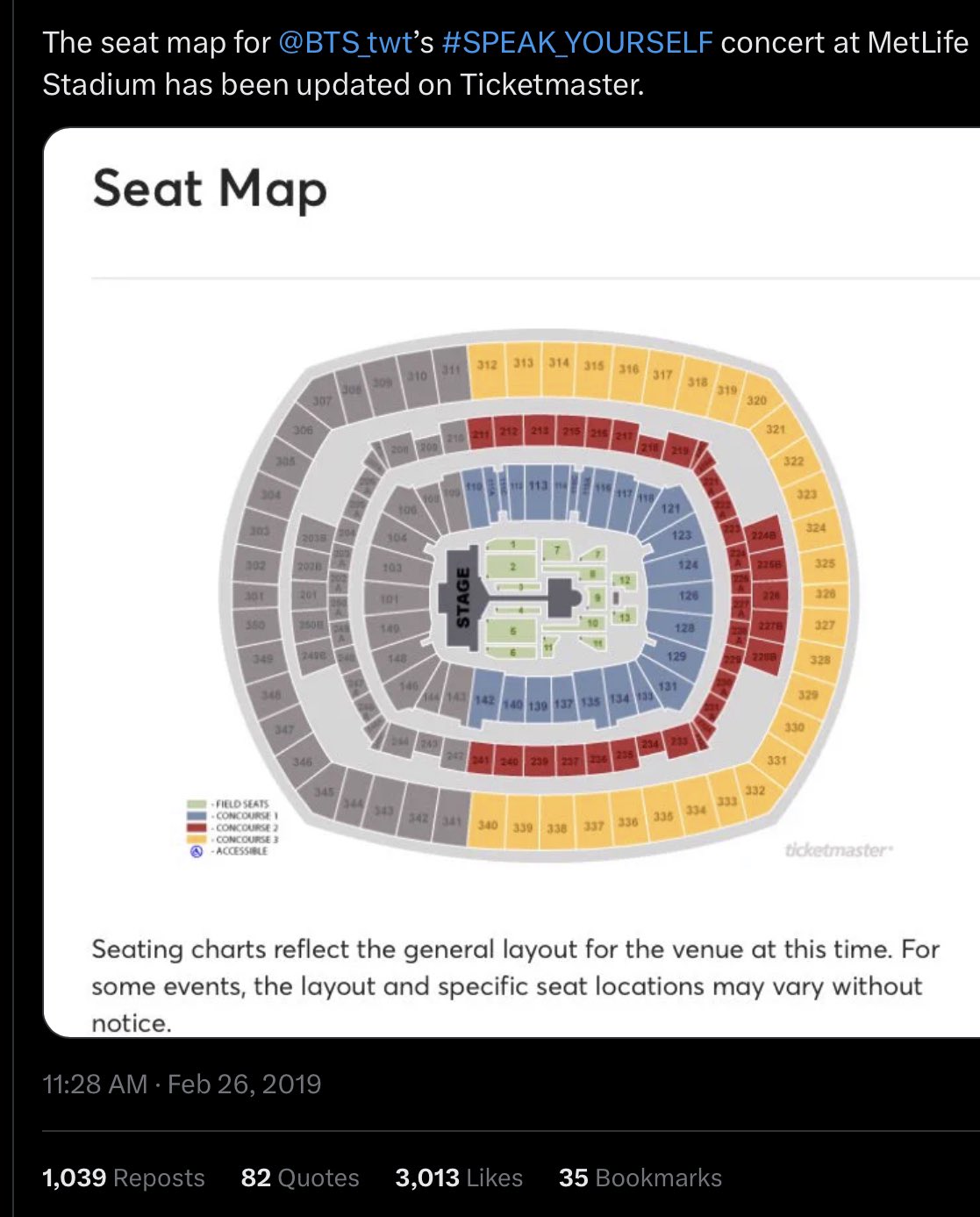980x1217 pixels.
Task: Select red section 226 on seat map
Action: pyautogui.click(x=770, y=596)
